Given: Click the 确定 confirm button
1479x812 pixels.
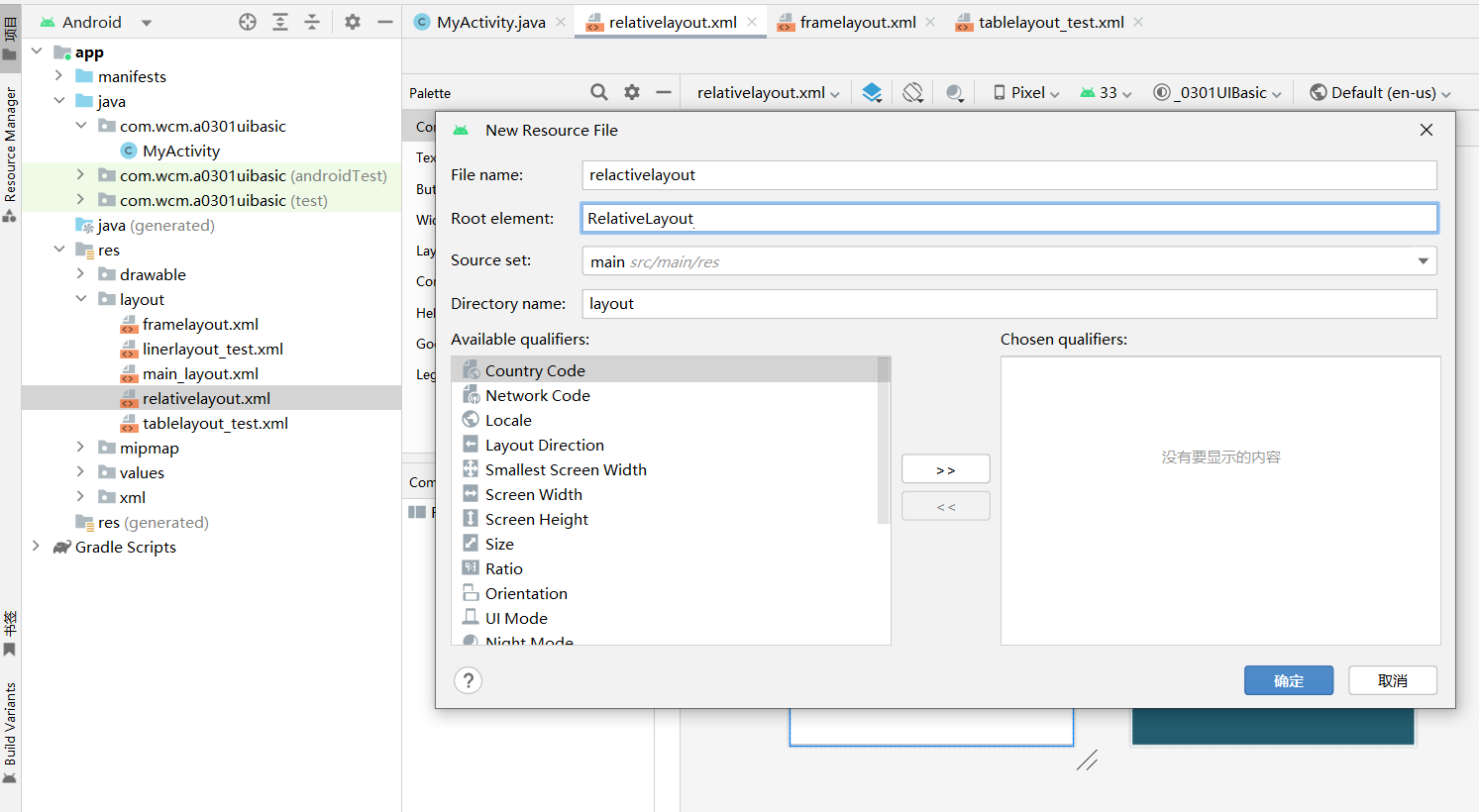Looking at the screenshot, I should point(1289,680).
